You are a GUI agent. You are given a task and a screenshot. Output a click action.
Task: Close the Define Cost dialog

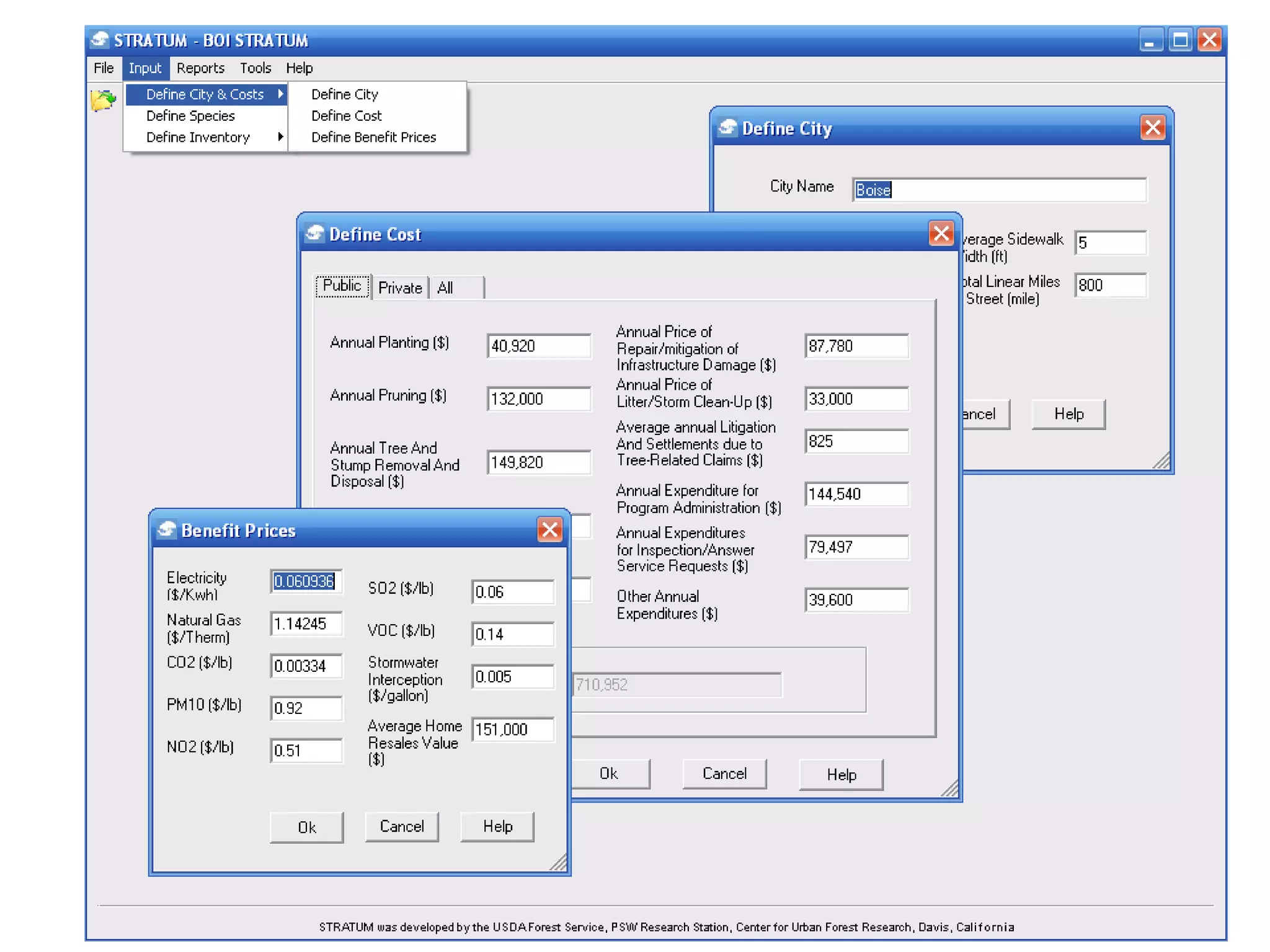[941, 234]
